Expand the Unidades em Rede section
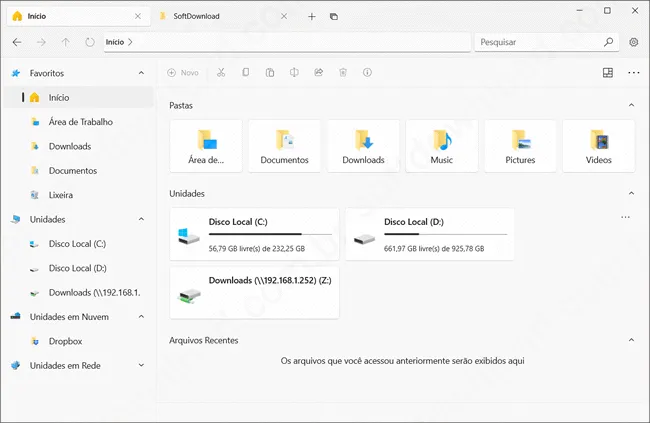 (x=140, y=366)
